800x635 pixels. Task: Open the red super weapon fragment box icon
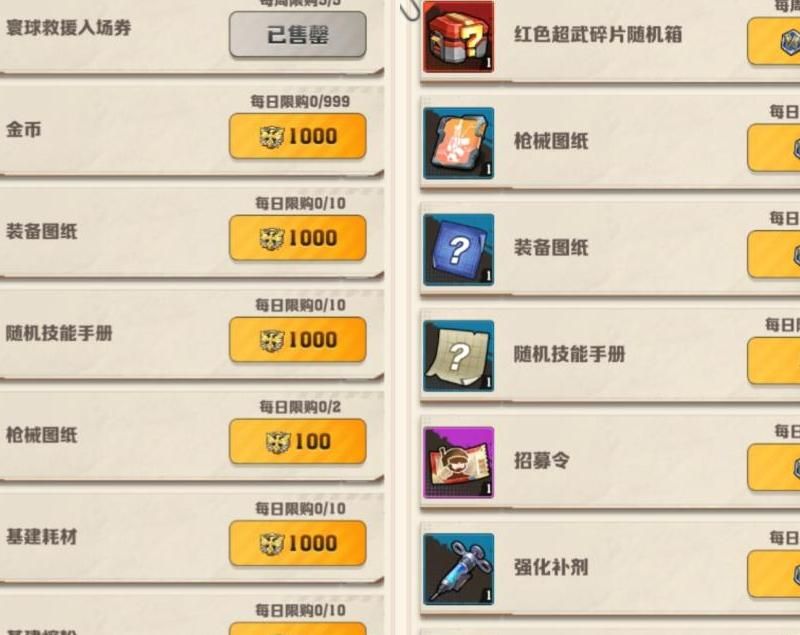point(458,37)
